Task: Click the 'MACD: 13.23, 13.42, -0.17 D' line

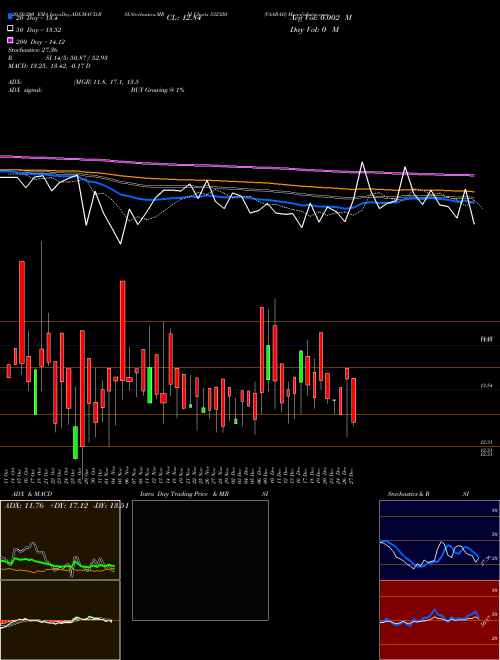Action: click(x=49, y=66)
